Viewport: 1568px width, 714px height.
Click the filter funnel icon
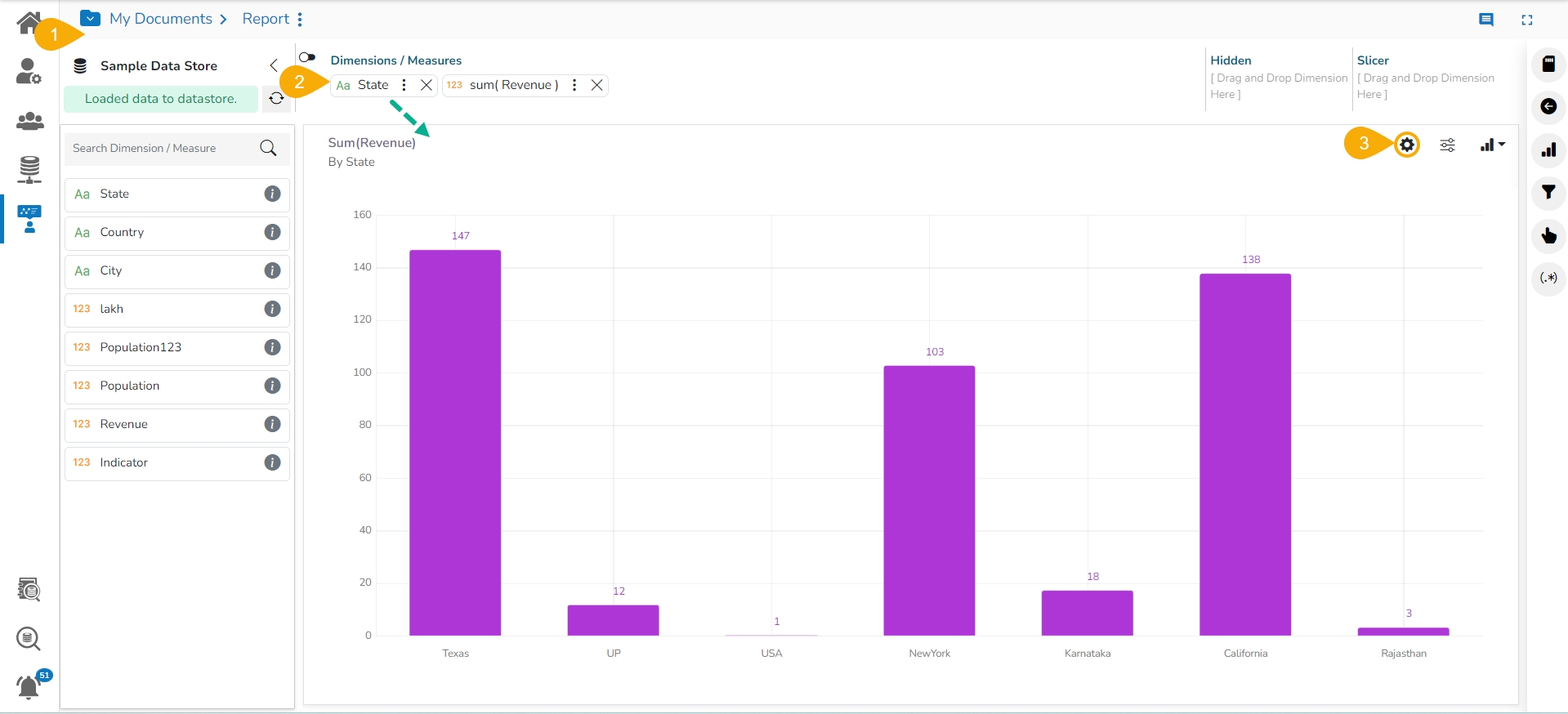(1548, 193)
